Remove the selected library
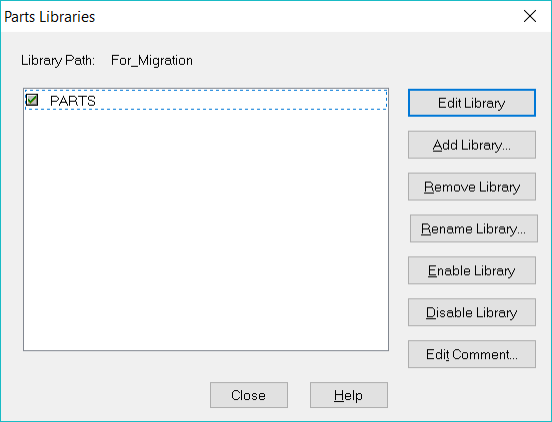Image resolution: width=552 pixels, height=422 pixels. [472, 187]
